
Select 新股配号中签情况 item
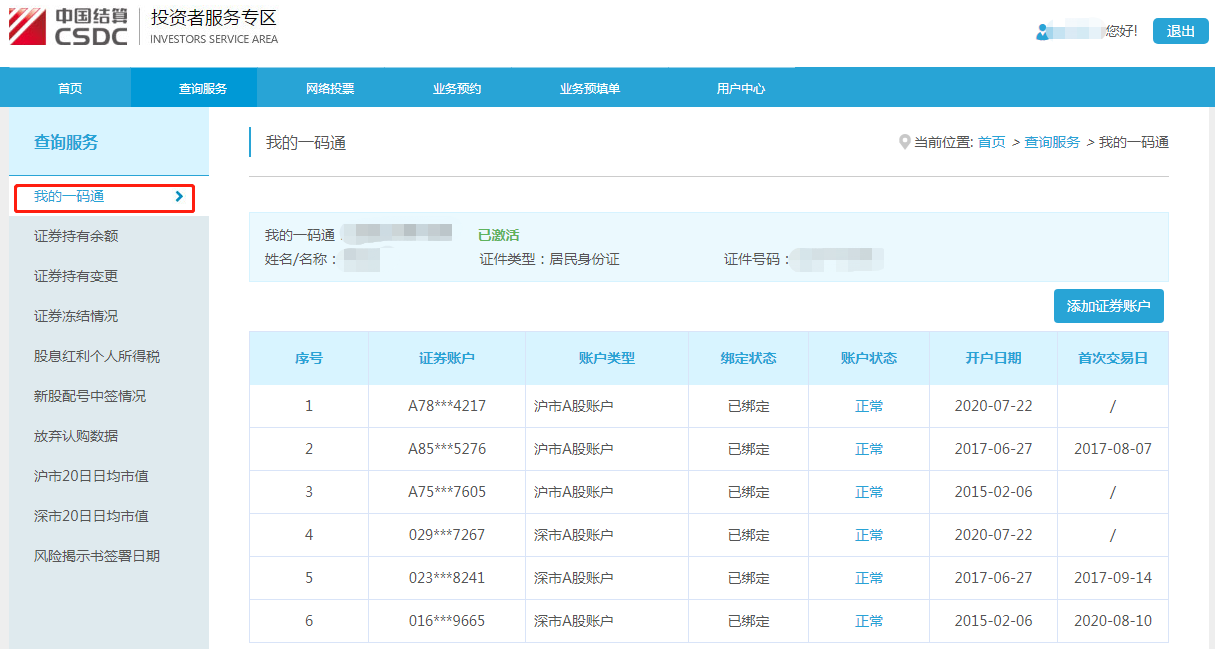point(90,395)
